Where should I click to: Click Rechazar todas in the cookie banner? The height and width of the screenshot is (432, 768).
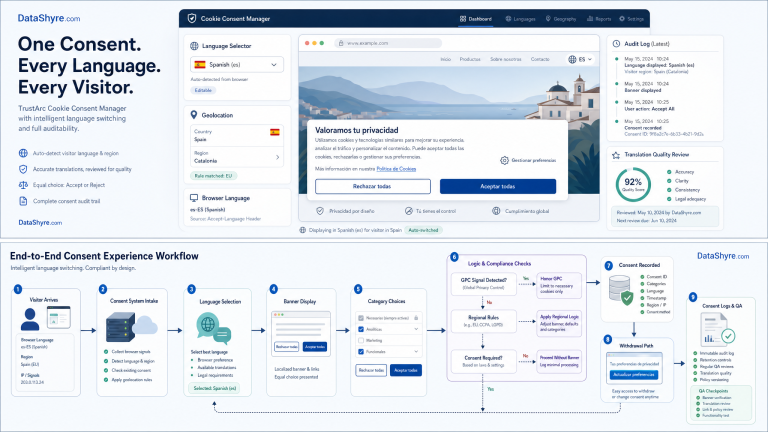coord(373,187)
